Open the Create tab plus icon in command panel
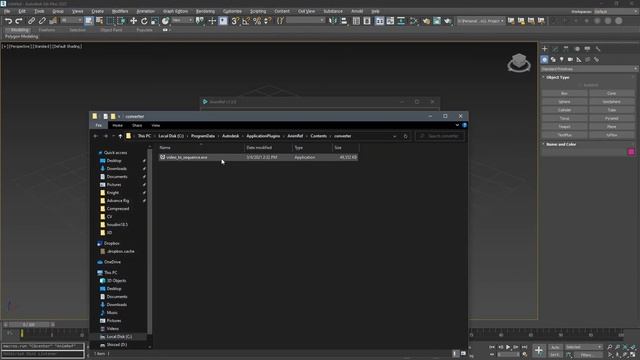 tap(544, 49)
